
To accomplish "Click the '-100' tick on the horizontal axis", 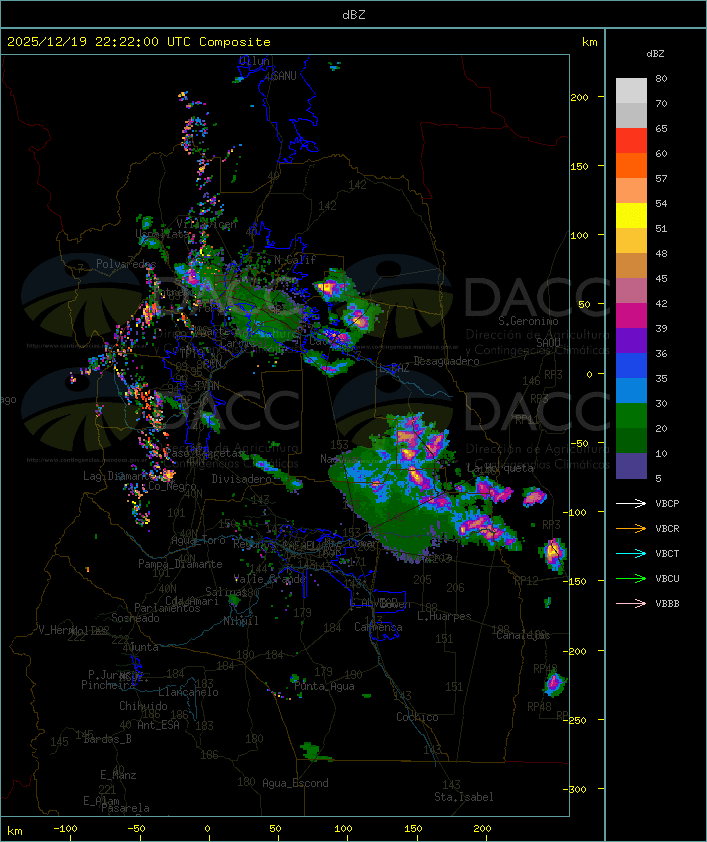I will [65, 829].
